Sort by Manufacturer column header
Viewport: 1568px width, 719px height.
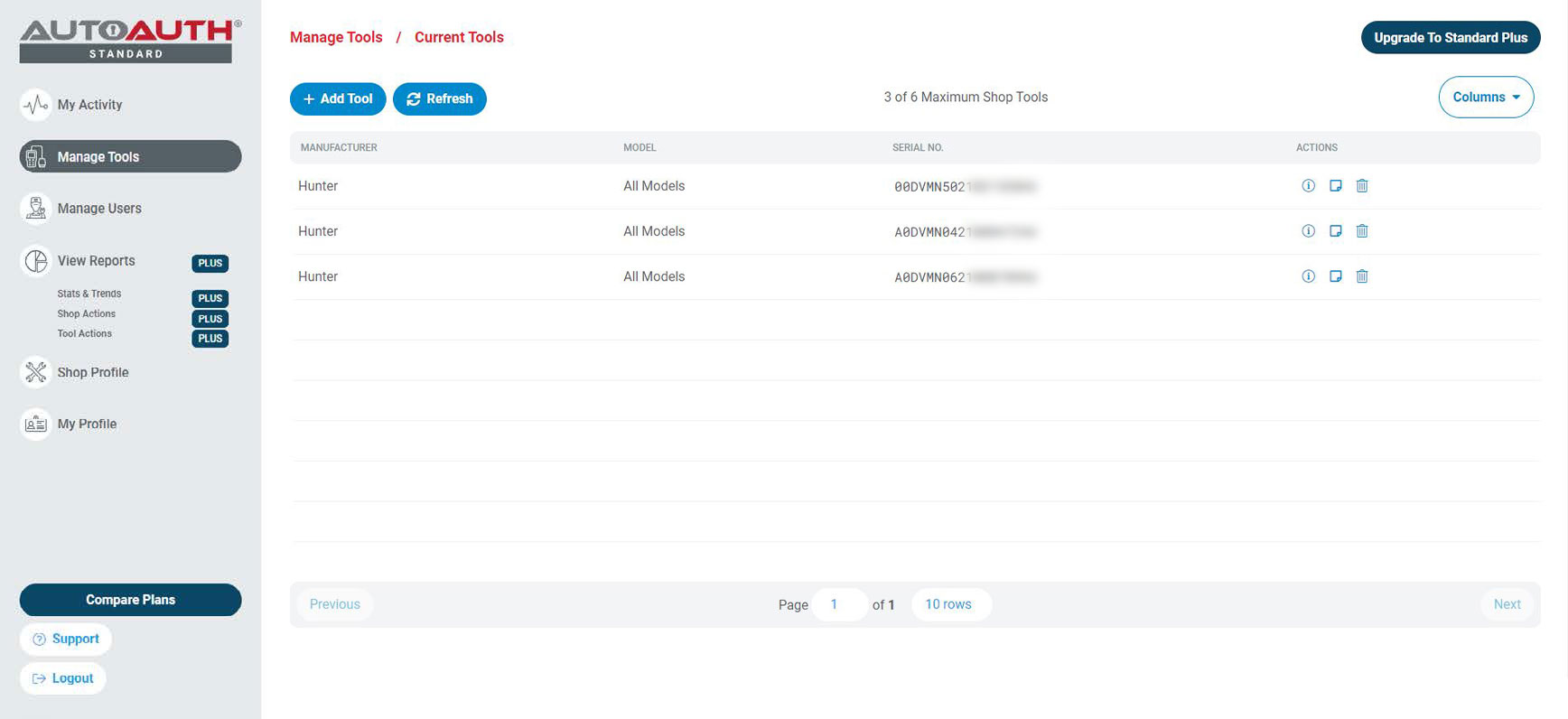tap(339, 147)
